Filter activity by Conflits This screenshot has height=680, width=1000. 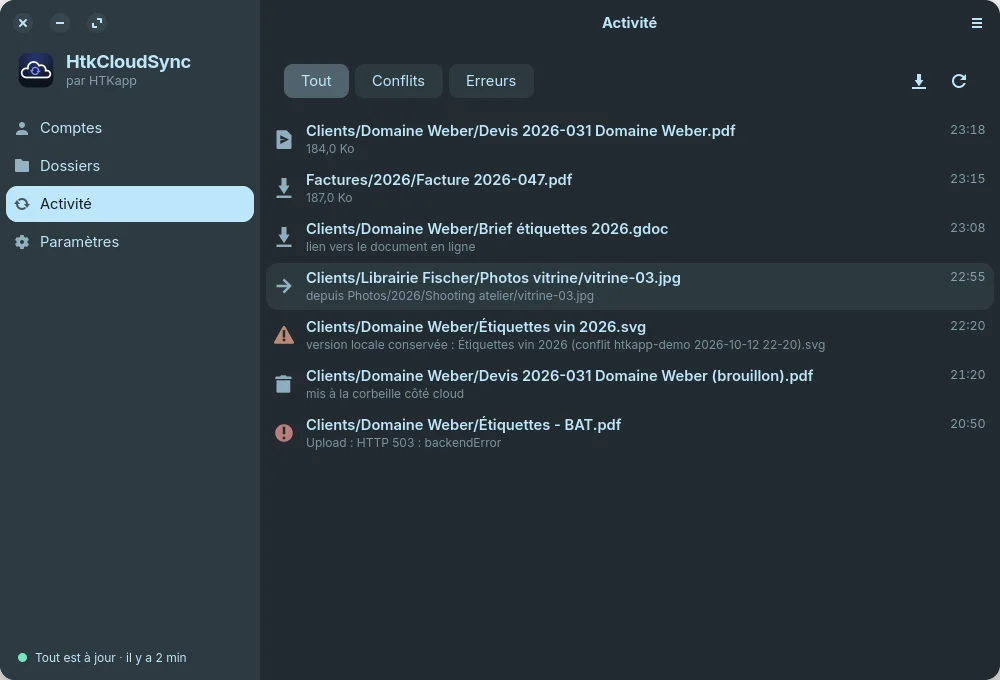[399, 81]
